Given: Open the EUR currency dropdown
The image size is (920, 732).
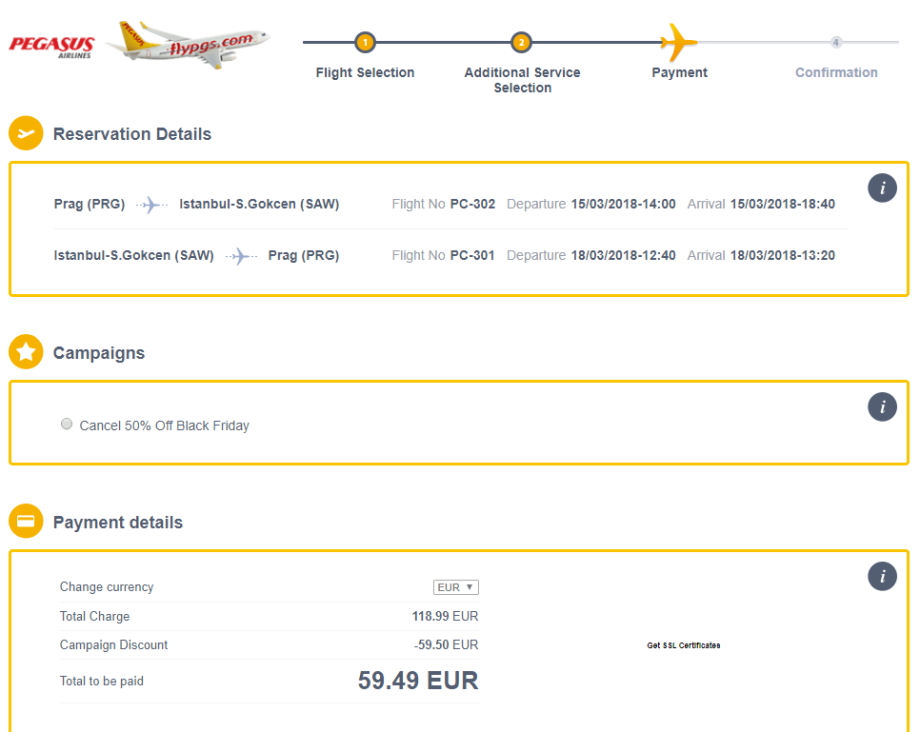Looking at the screenshot, I should pos(456,587).
